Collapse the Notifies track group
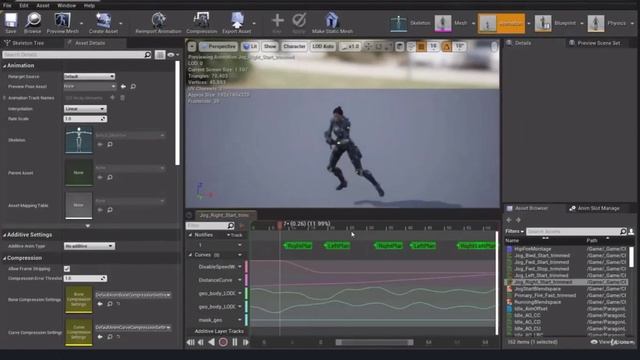640x360 pixels. coord(190,235)
